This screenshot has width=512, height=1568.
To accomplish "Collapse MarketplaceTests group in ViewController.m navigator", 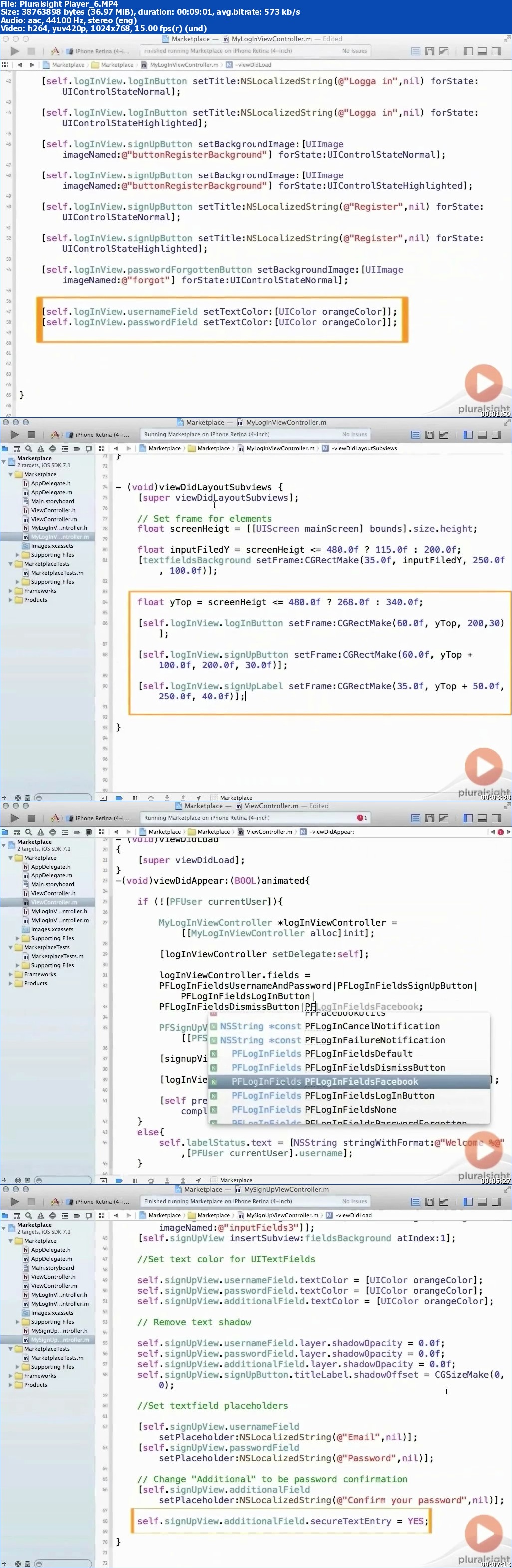I will click(x=10, y=947).
